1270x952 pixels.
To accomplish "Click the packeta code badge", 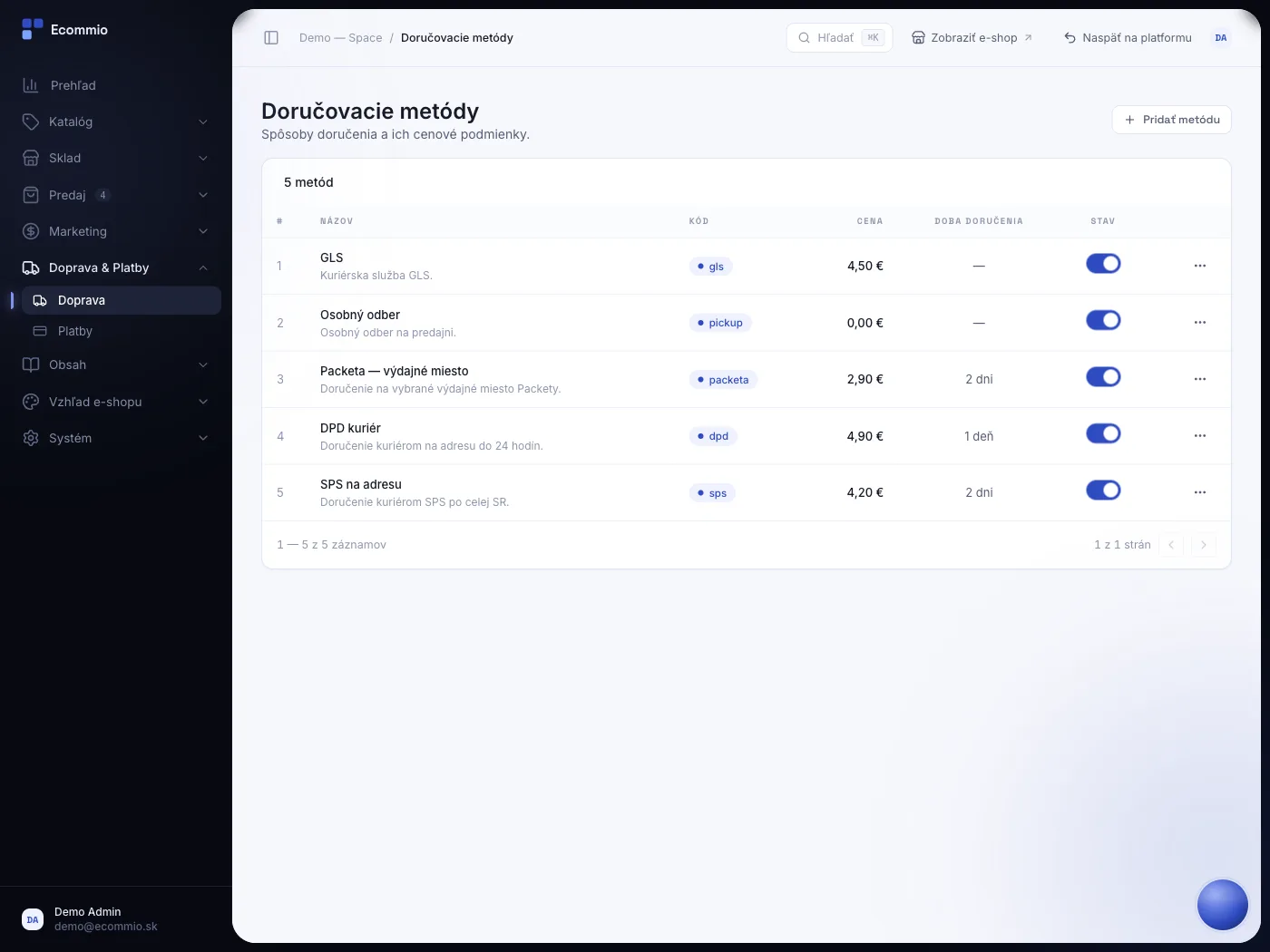I will [x=723, y=380].
